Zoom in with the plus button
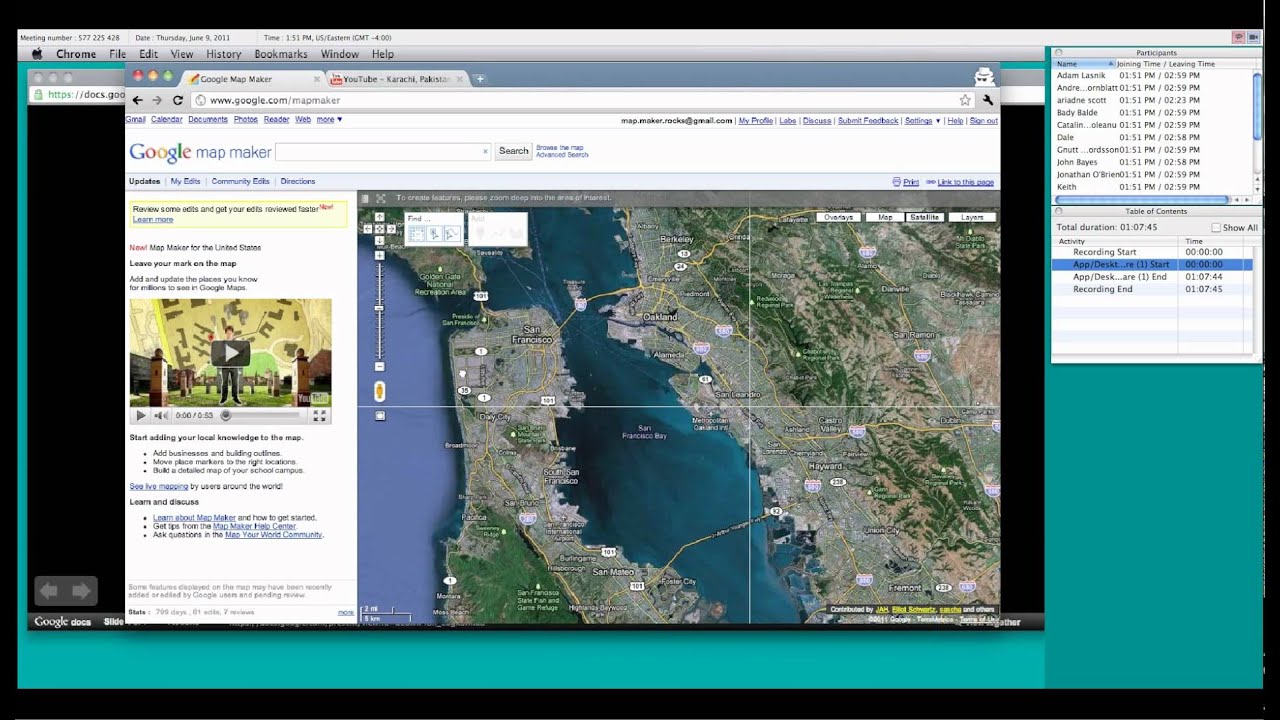The width and height of the screenshot is (1280, 720). 379,255
